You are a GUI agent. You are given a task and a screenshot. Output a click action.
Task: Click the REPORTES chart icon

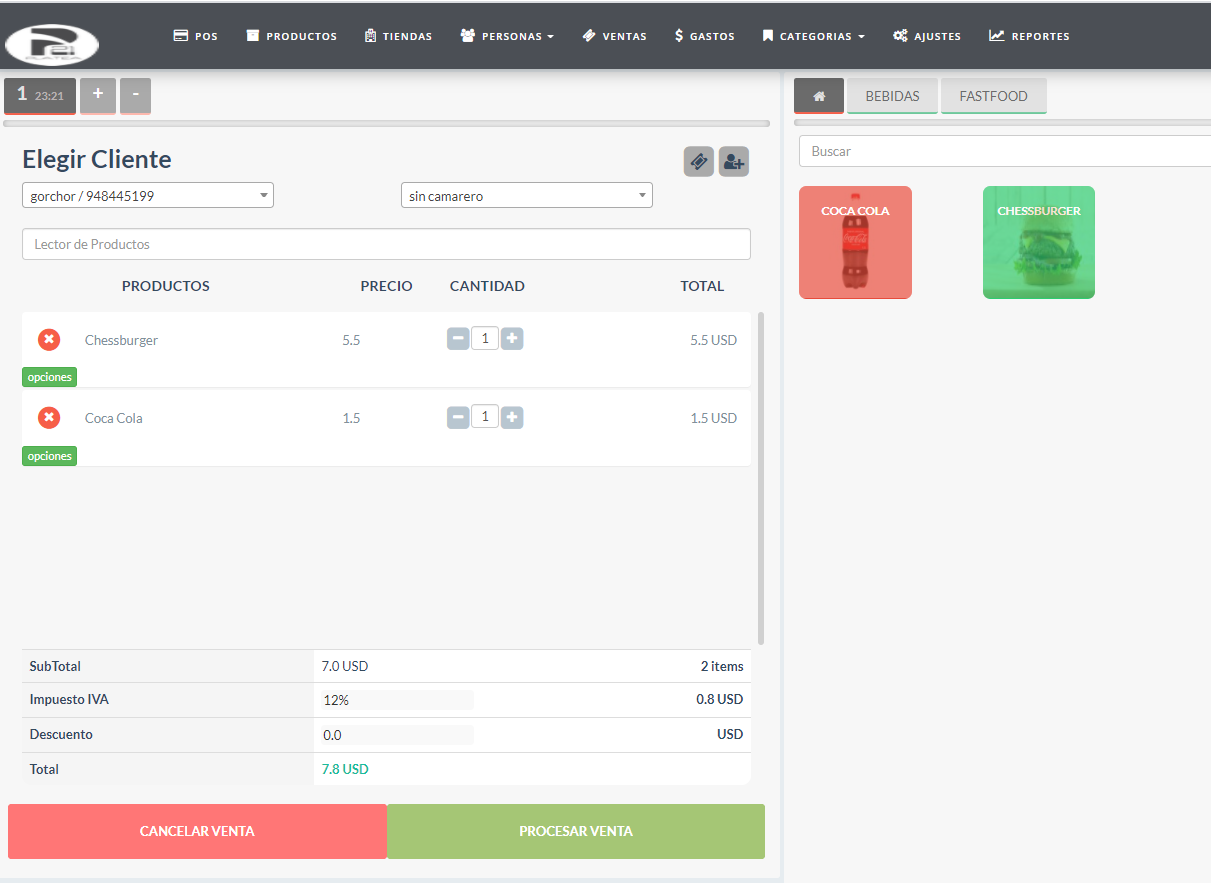tap(996, 35)
